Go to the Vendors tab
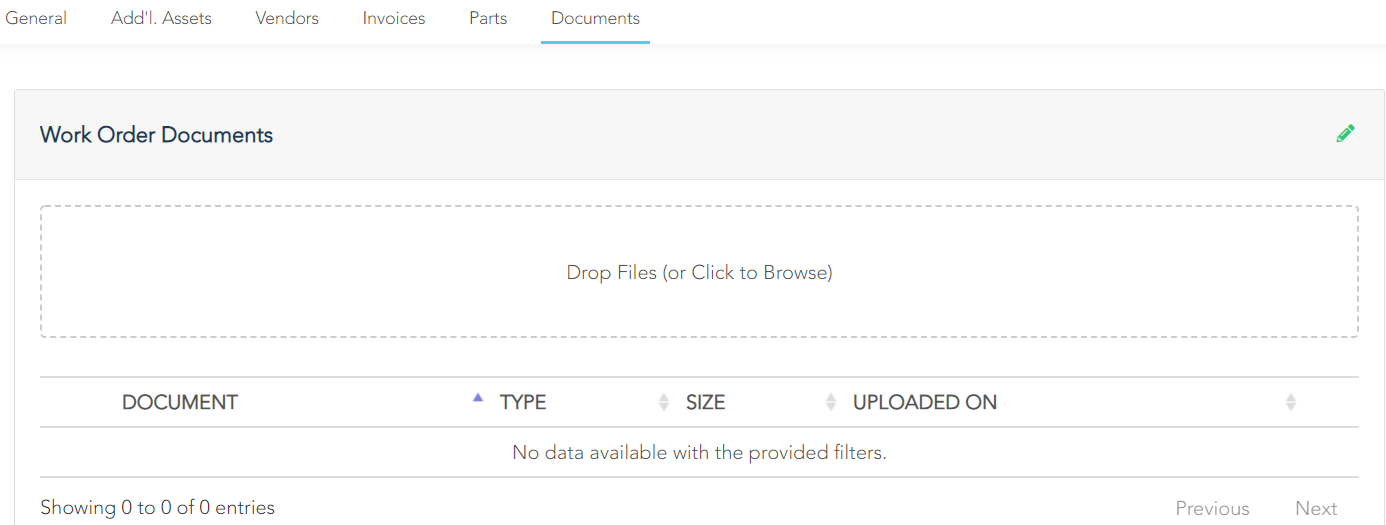The height and width of the screenshot is (525, 1386). pos(287,18)
